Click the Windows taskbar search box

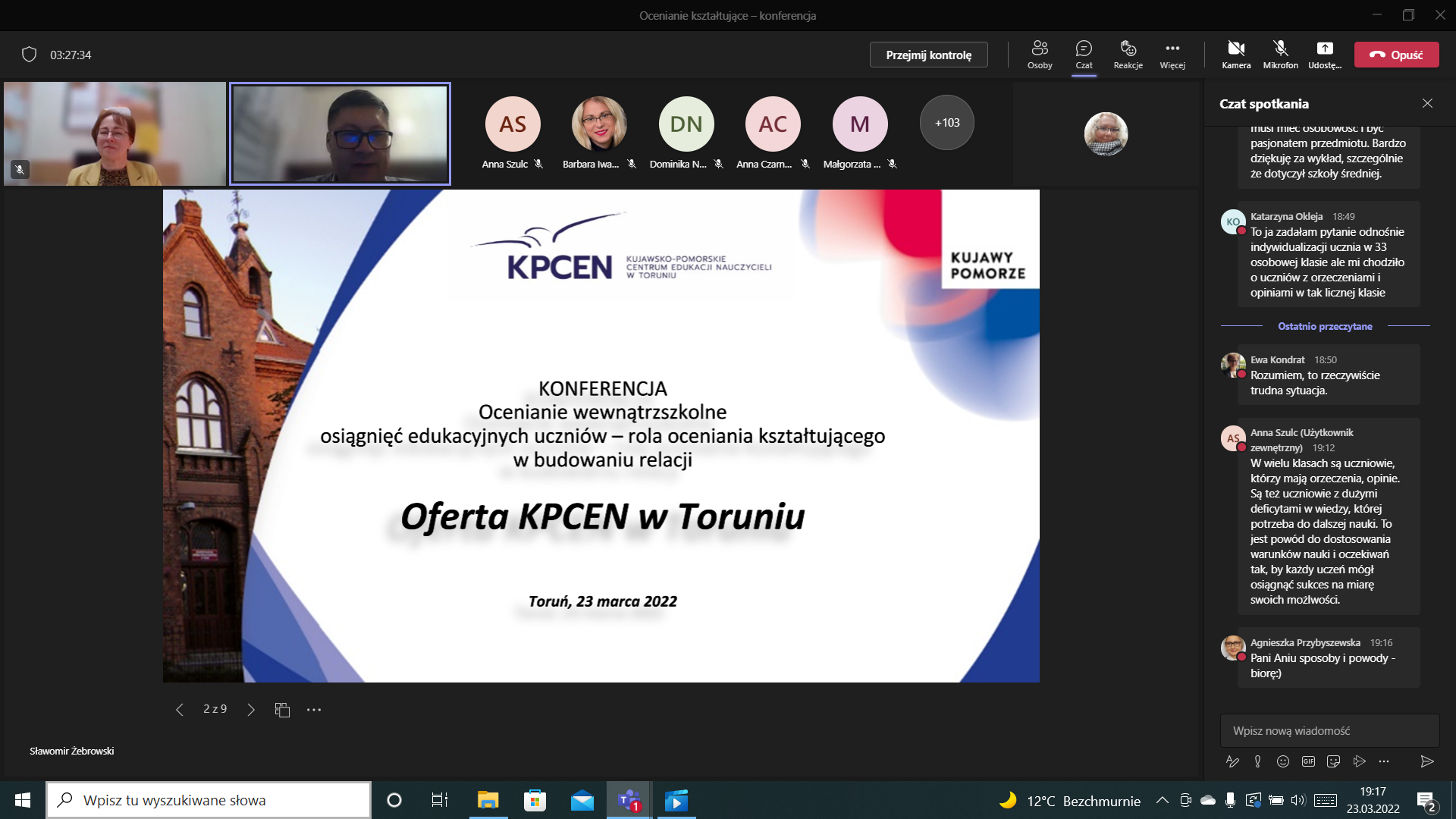209,800
